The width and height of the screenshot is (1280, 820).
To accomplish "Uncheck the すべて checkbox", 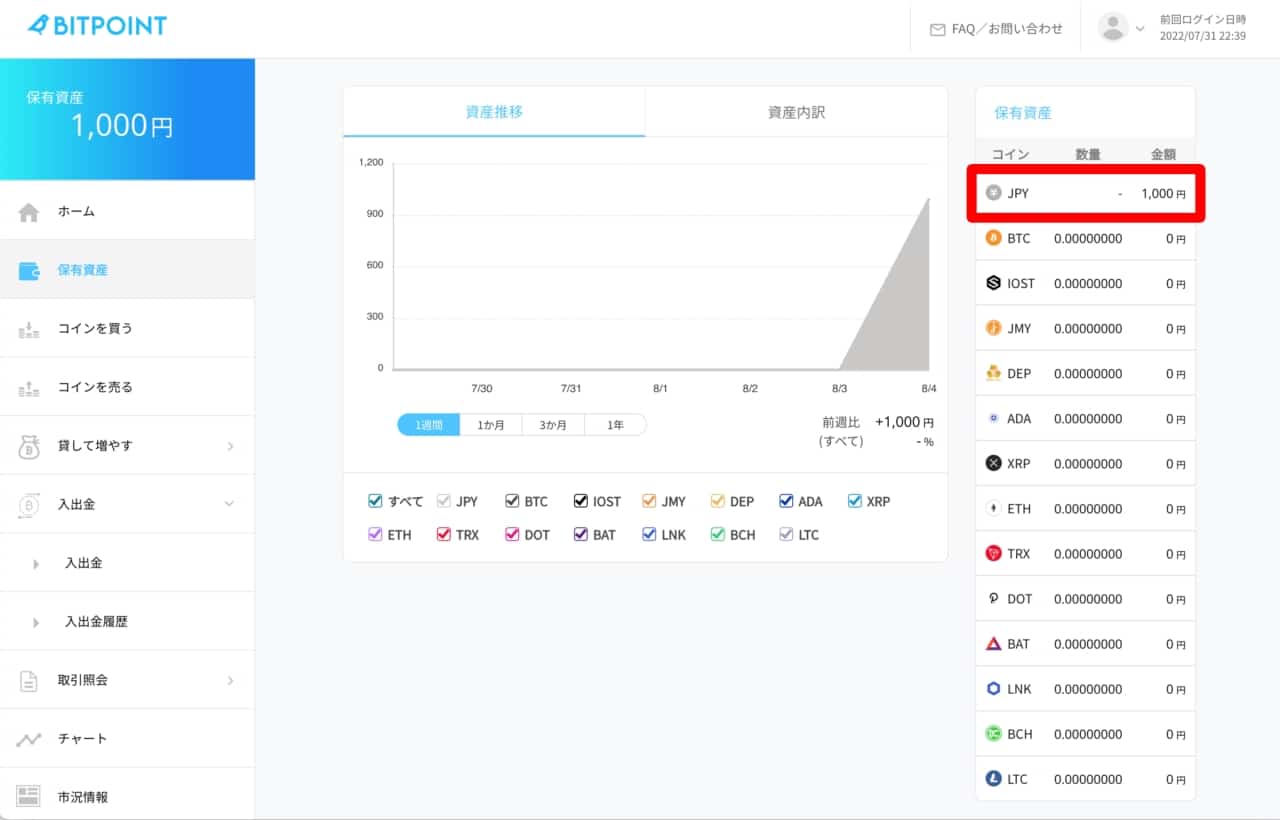I will pos(376,501).
